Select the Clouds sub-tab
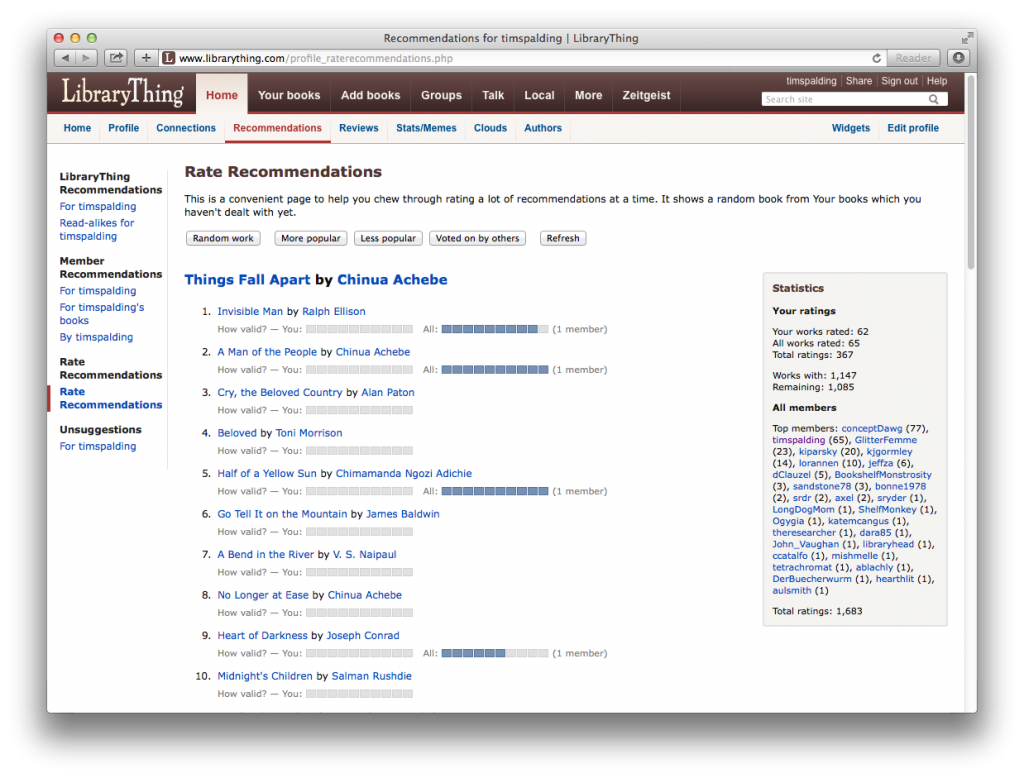Image resolution: width=1024 pixels, height=778 pixels. [490, 128]
